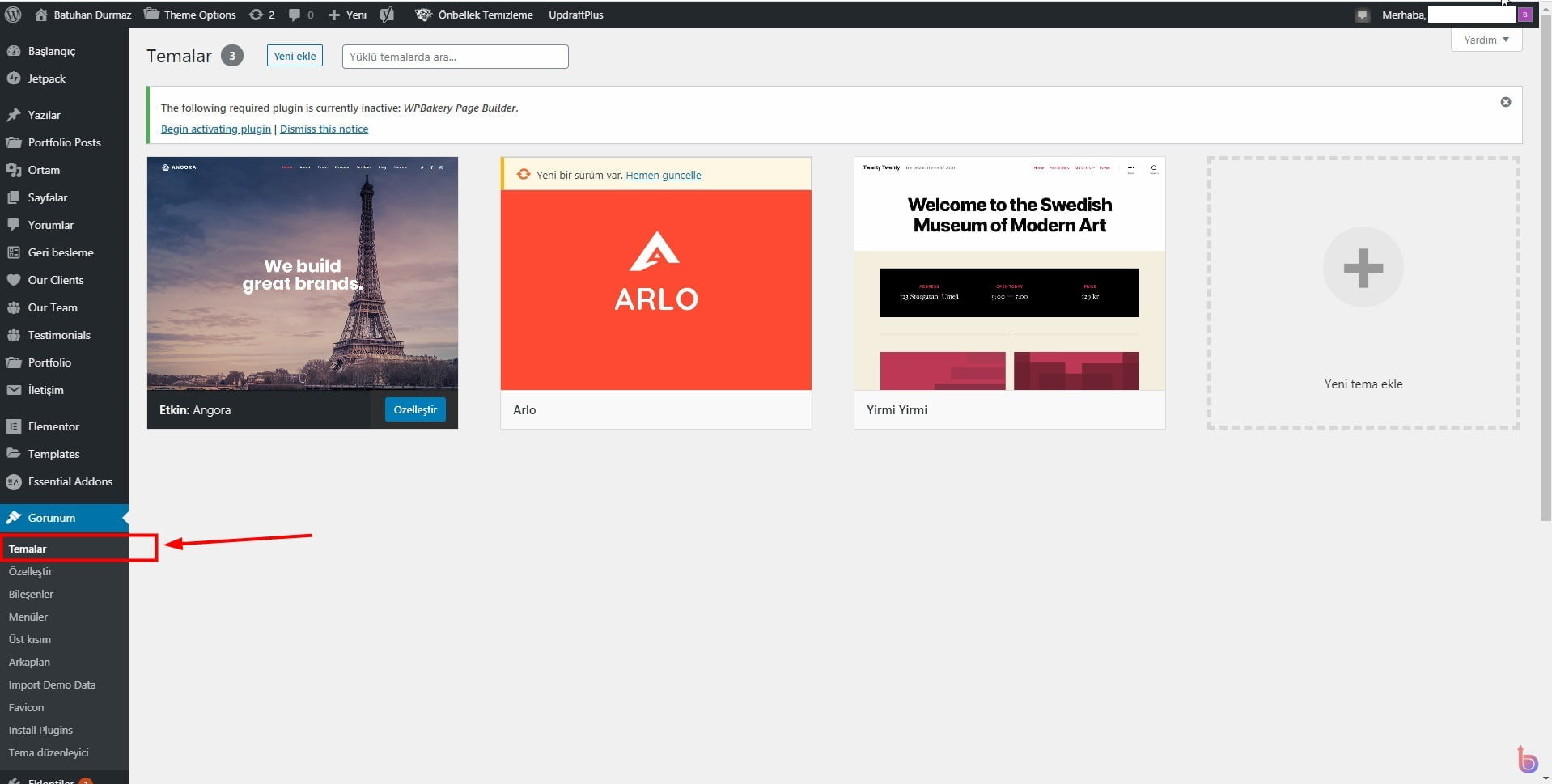The image size is (1552, 784).
Task: Select the Arlo theme thumbnail
Action: click(x=656, y=290)
